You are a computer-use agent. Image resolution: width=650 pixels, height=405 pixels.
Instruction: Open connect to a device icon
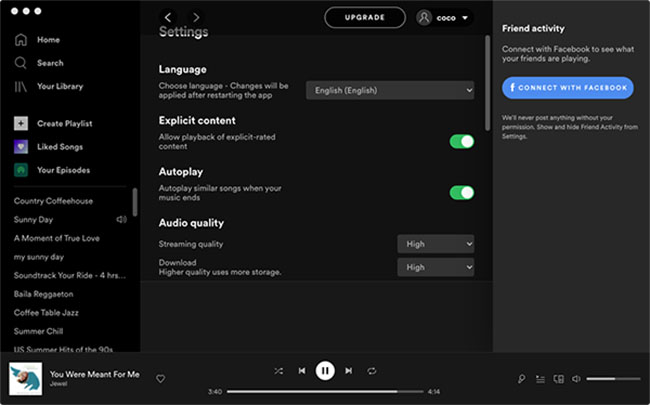[x=558, y=379]
